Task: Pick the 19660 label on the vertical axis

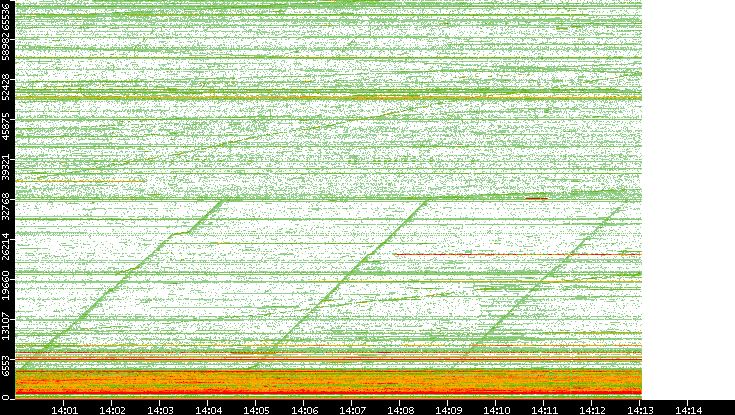Action: tap(6, 285)
